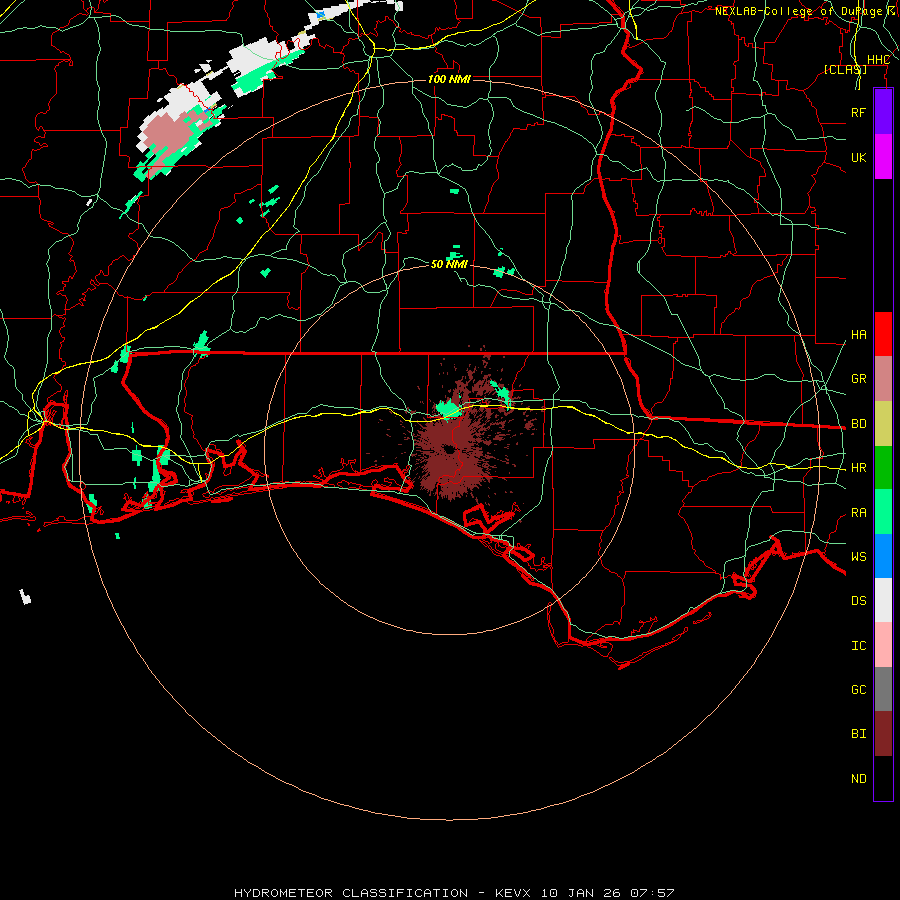Click the HYDROMETEOR CLASSIFICATION KEVX title caption
Image resolution: width=900 pixels, height=900 pixels.
tap(454, 893)
